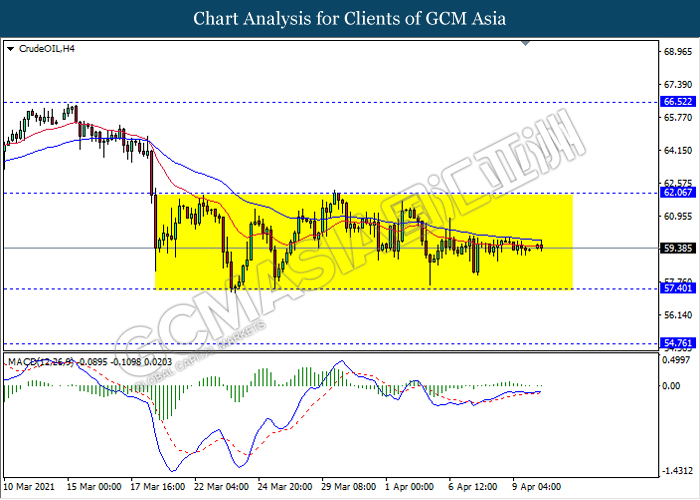Click the chart shift marker triangle at top

point(525,43)
